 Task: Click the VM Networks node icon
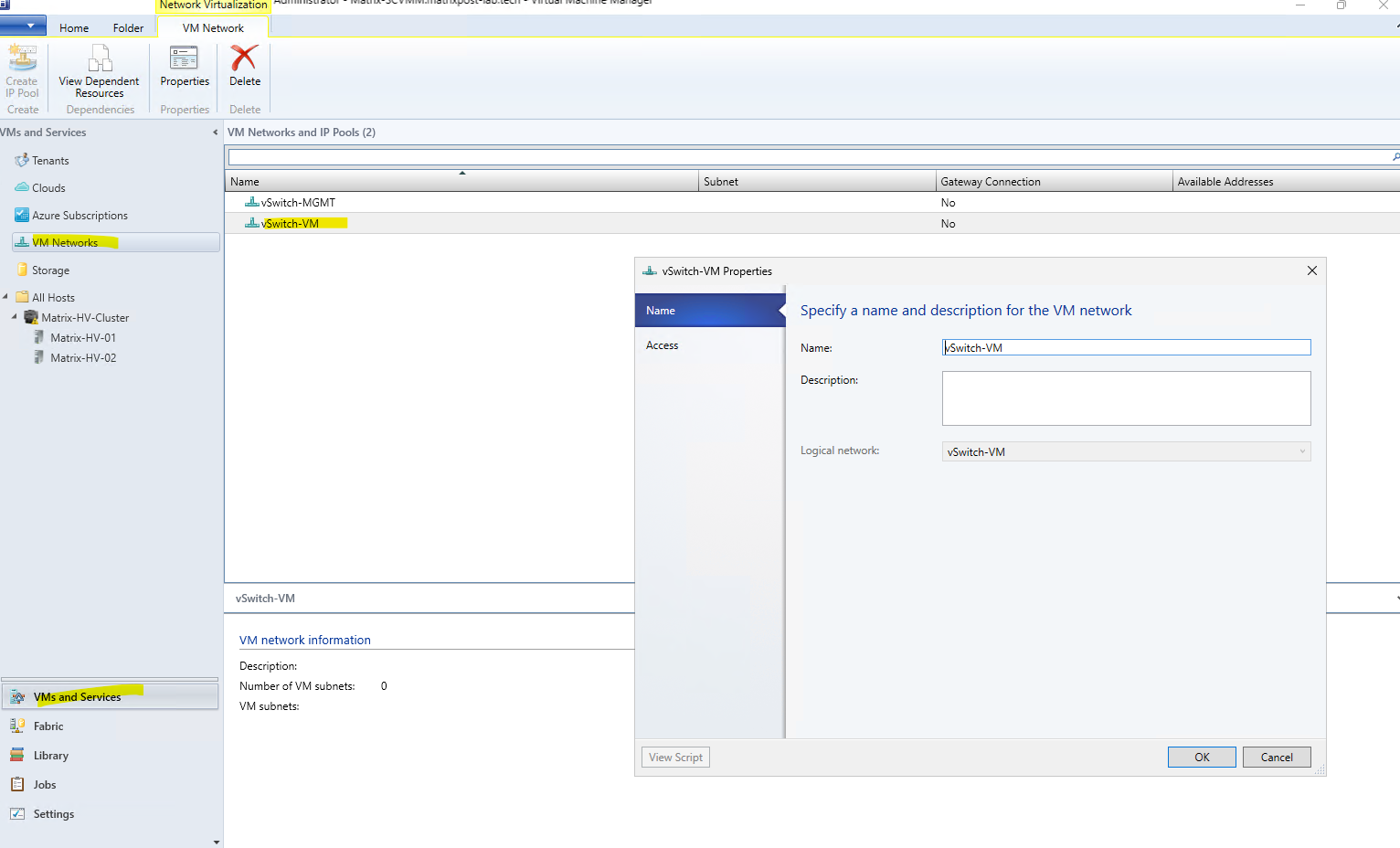[22, 242]
